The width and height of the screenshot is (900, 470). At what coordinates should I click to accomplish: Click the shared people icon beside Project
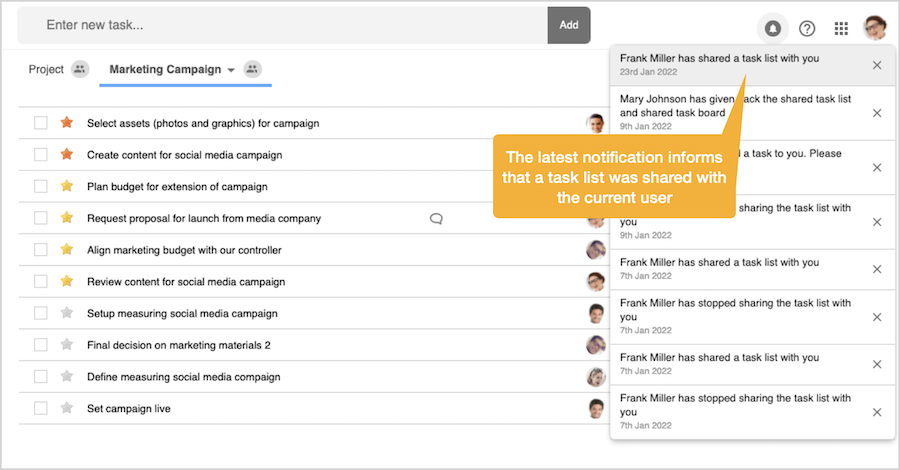click(x=80, y=69)
